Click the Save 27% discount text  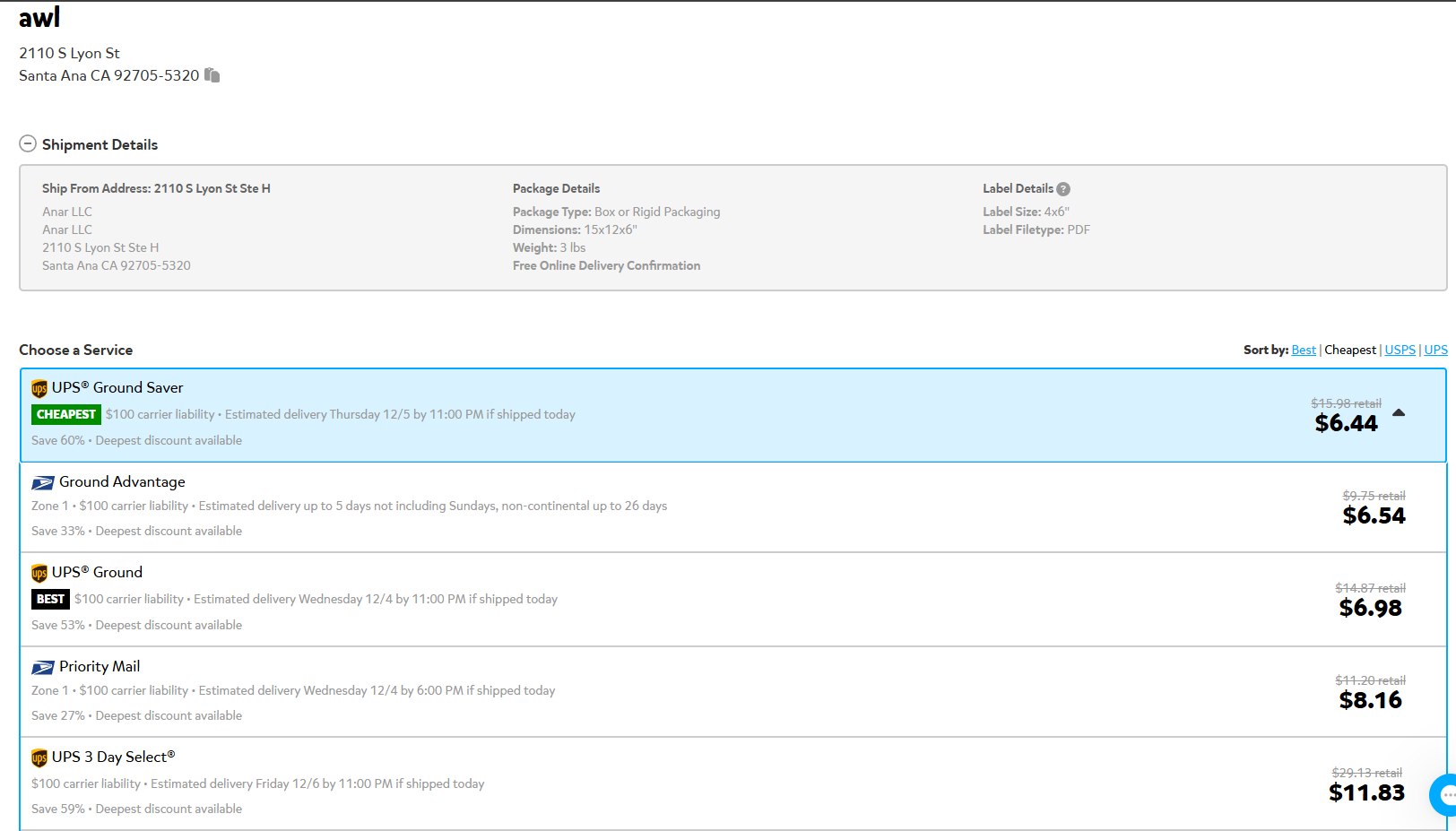[136, 715]
